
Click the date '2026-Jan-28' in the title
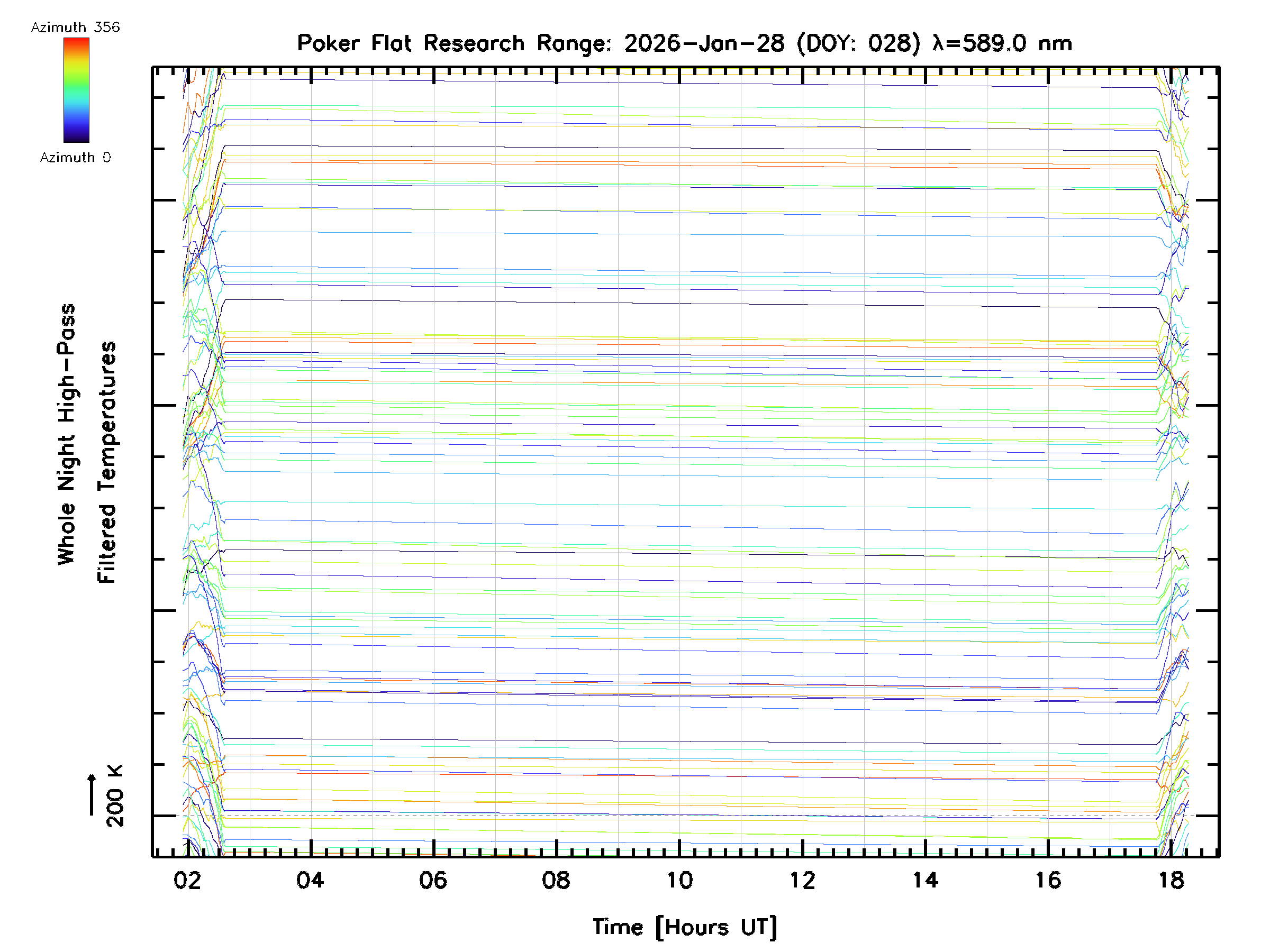(x=704, y=43)
